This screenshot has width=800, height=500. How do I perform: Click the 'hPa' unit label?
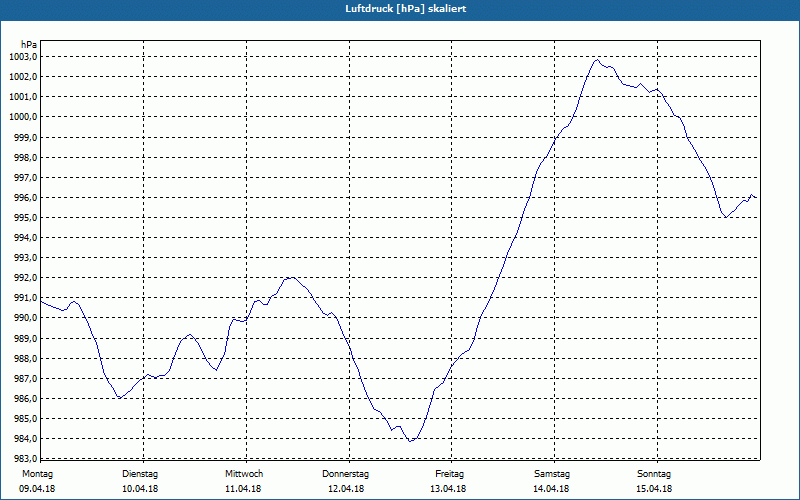click(29, 45)
